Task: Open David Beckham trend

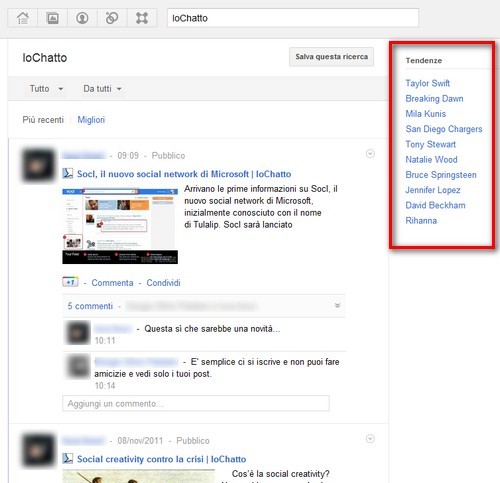Action: [x=435, y=205]
